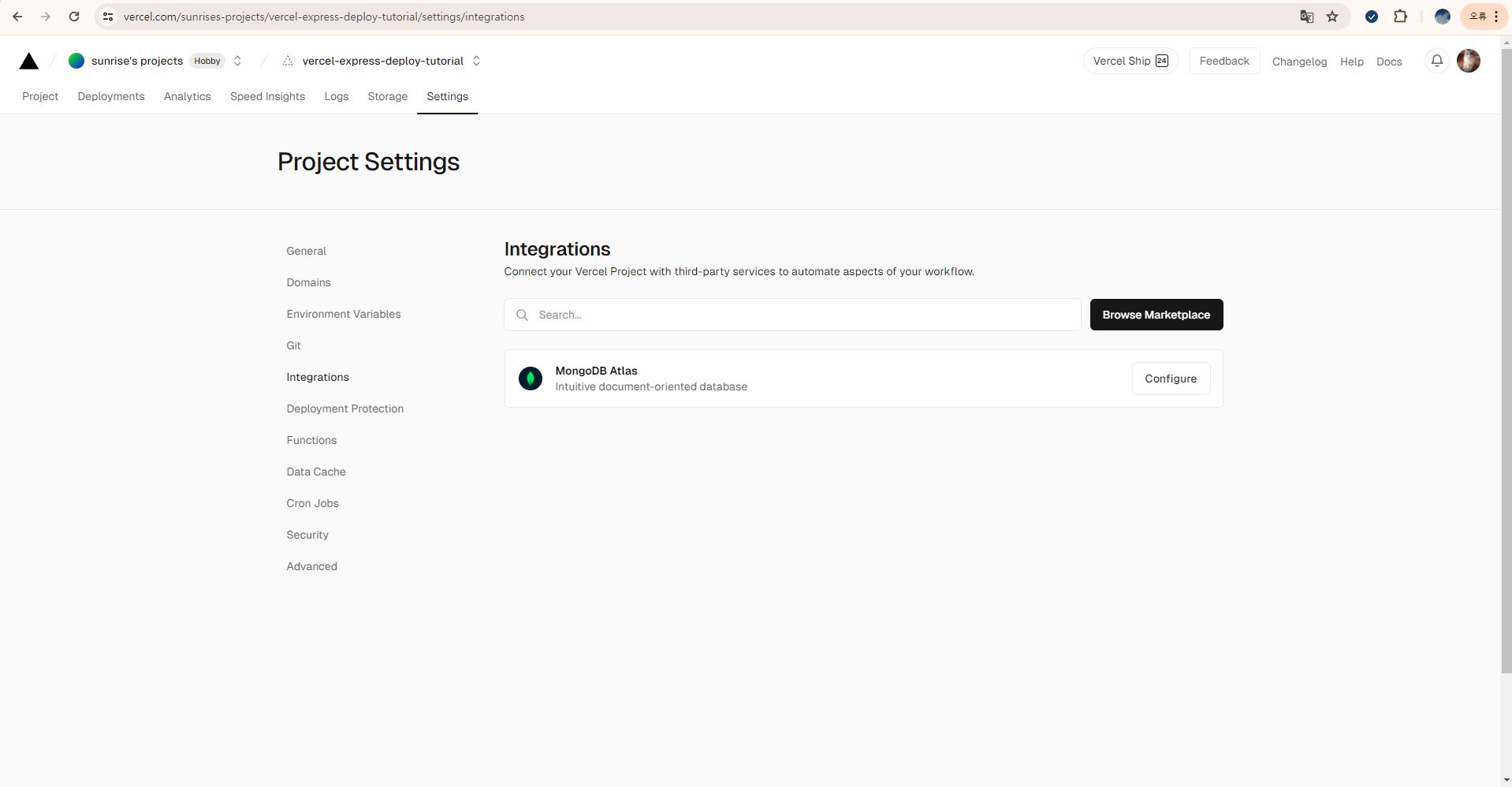Open the Feedback button

tap(1224, 61)
